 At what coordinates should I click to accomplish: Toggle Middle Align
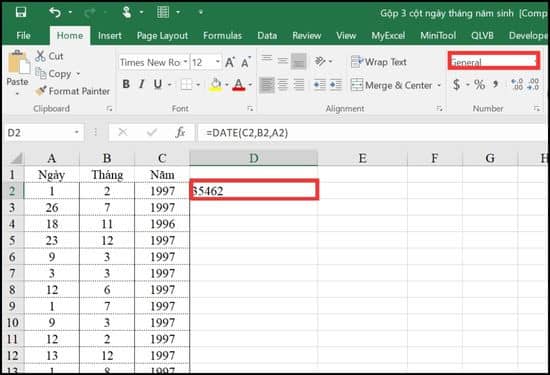point(283,61)
